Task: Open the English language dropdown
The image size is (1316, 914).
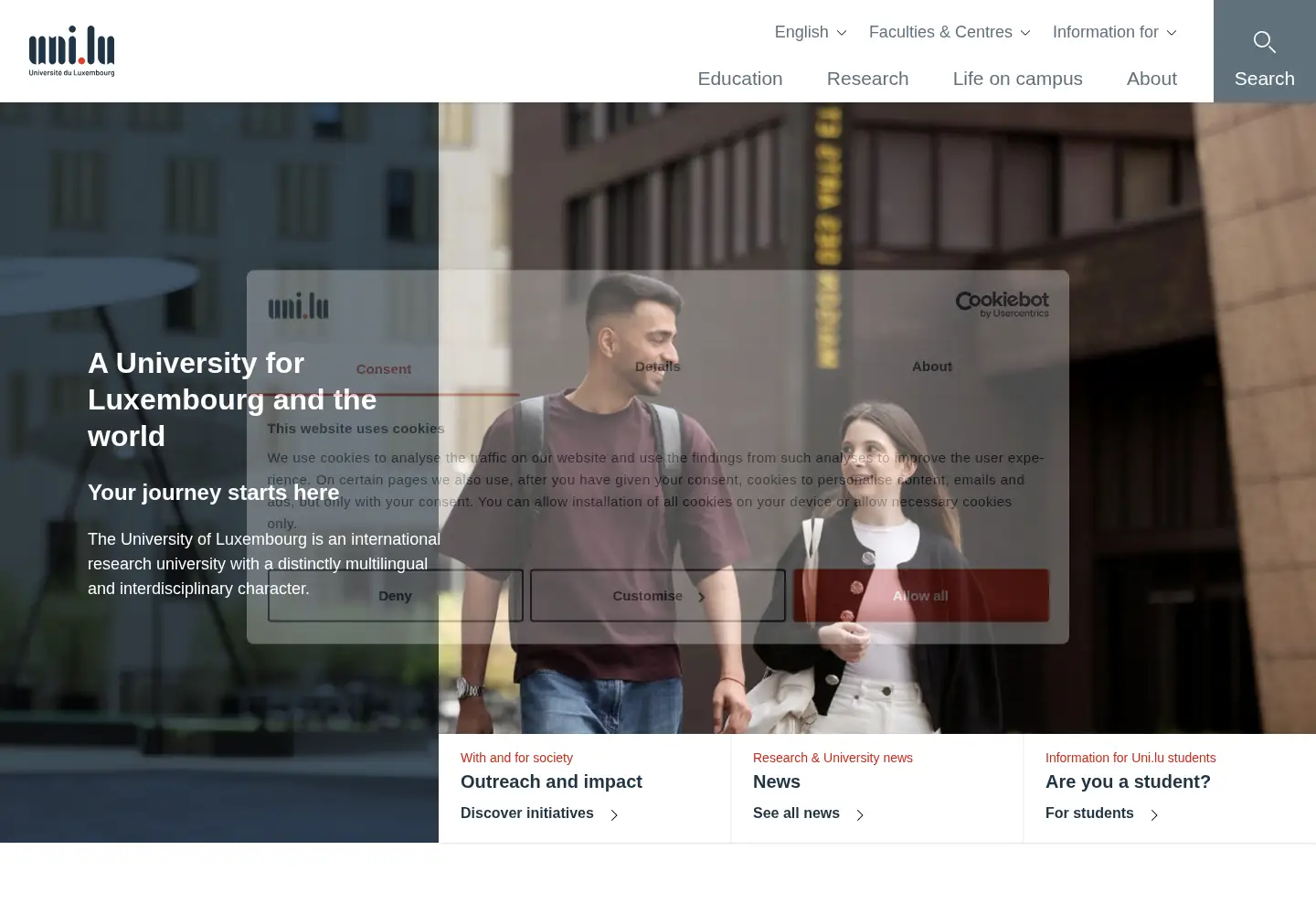Action: (811, 32)
